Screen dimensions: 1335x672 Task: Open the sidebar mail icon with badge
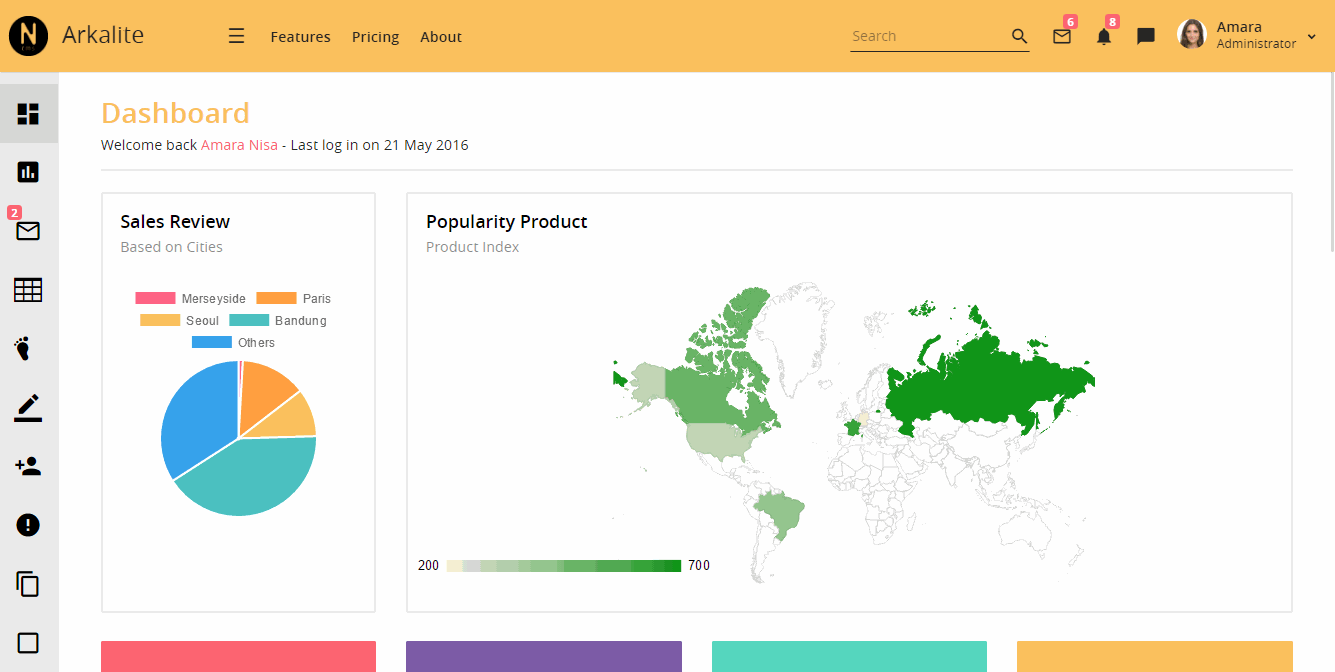[x=28, y=231]
